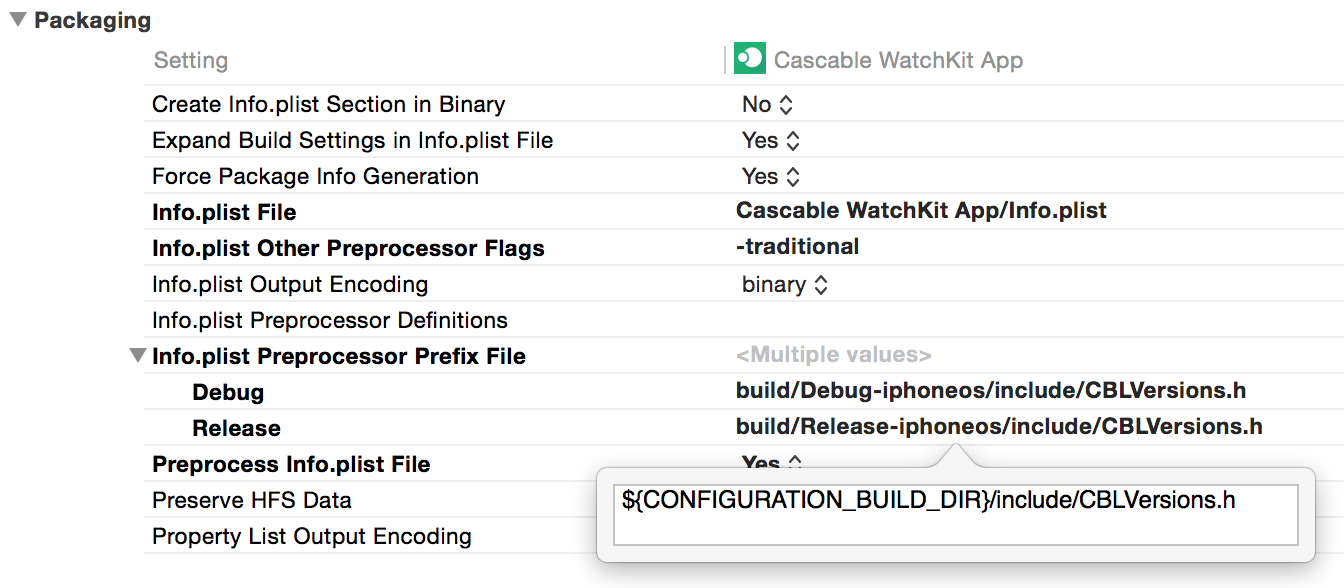1344x588 pixels.
Task: Click the -traditional preprocessor flags value
Action: click(x=797, y=247)
